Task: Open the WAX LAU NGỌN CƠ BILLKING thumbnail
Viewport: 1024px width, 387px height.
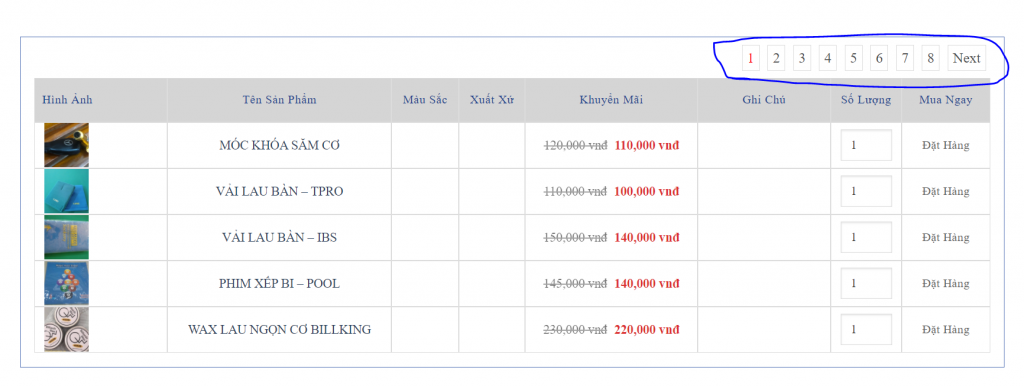Action: [67, 330]
